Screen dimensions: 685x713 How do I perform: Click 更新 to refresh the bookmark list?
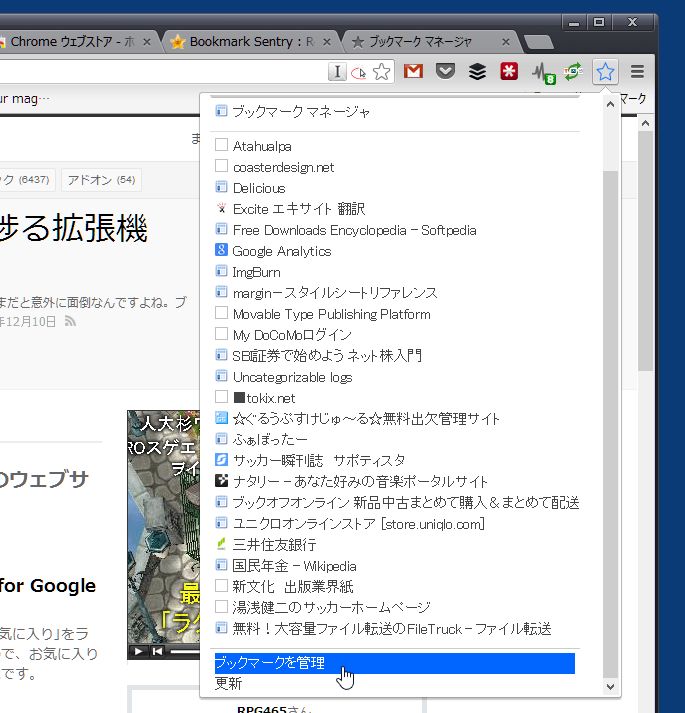coord(228,683)
